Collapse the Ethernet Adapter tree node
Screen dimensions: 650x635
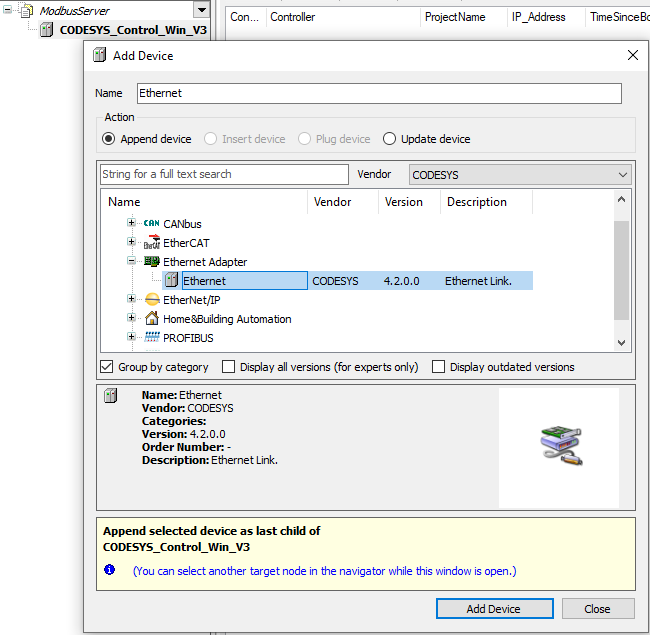132,262
